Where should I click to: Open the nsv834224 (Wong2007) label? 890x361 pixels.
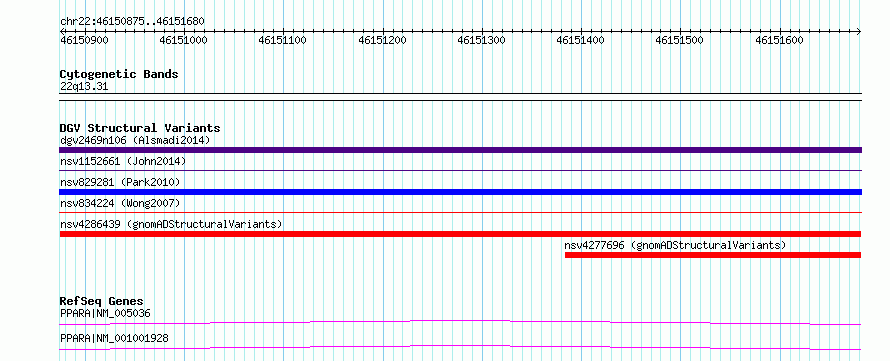click(120, 203)
